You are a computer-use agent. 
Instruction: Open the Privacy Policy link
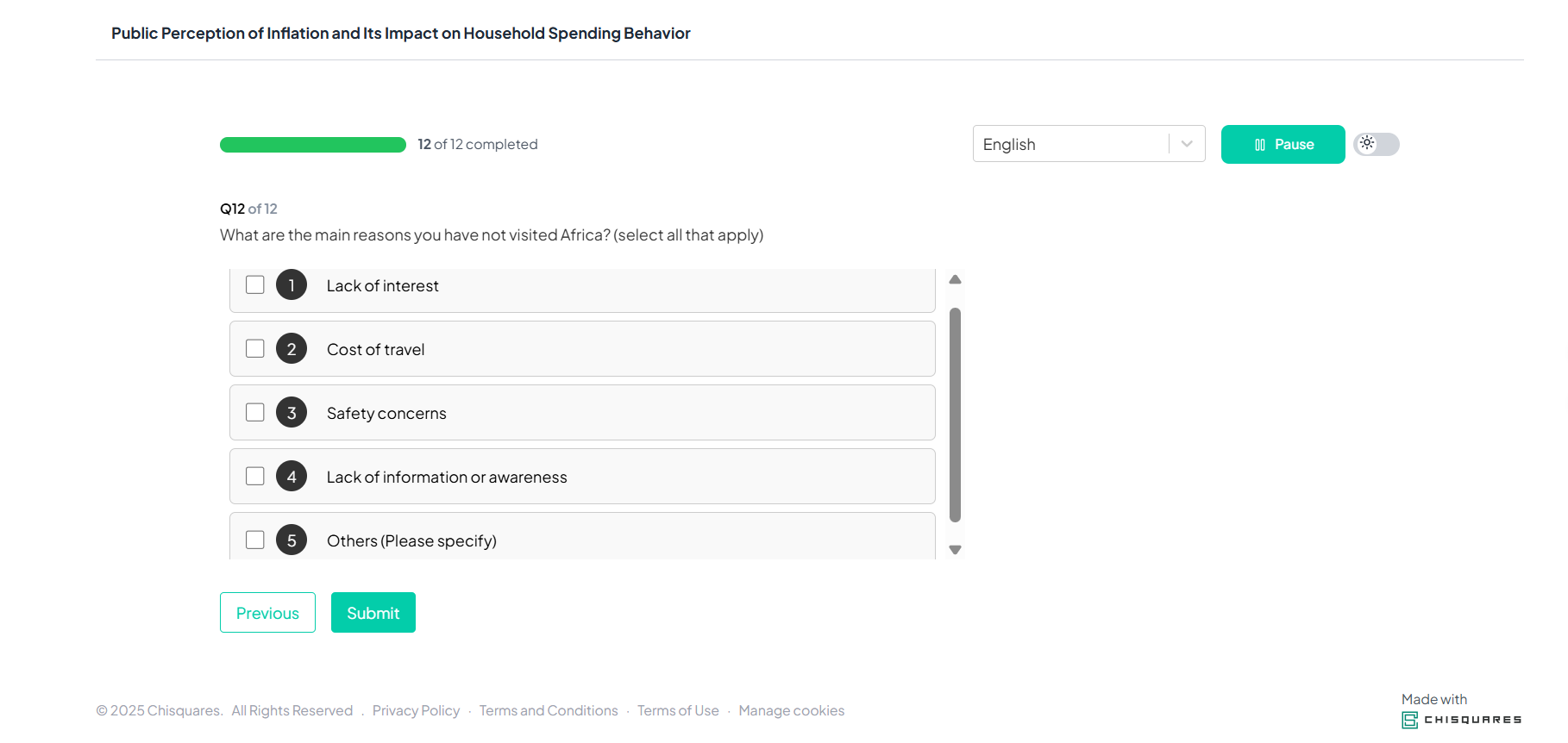tap(416, 710)
